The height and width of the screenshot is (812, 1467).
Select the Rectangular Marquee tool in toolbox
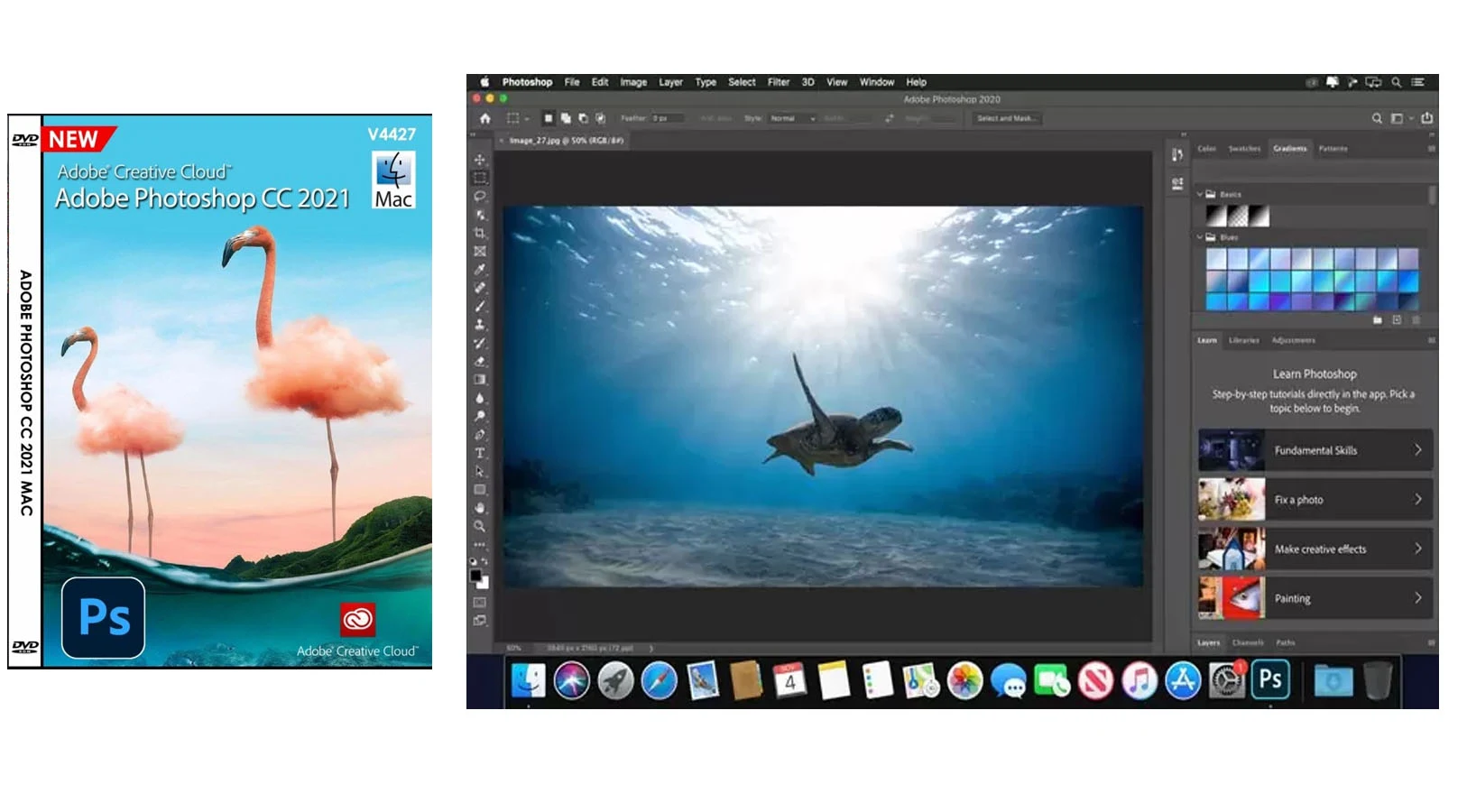[480, 178]
